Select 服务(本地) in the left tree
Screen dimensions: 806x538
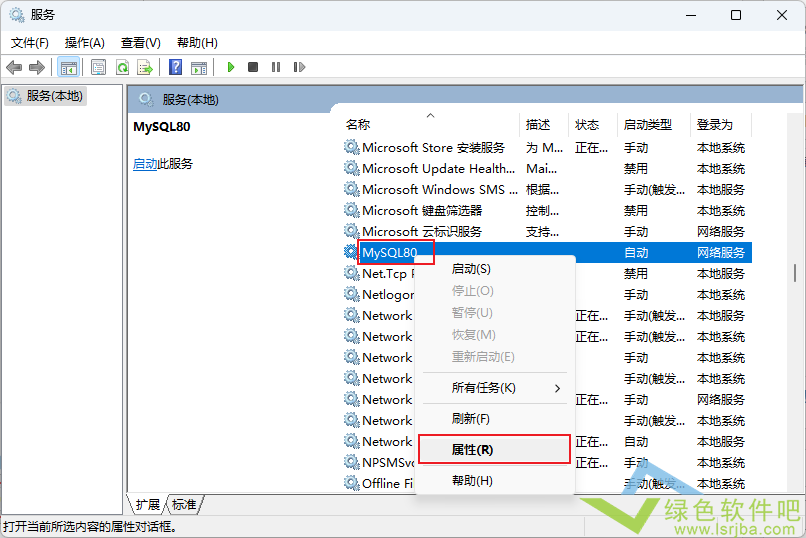click(x=47, y=96)
